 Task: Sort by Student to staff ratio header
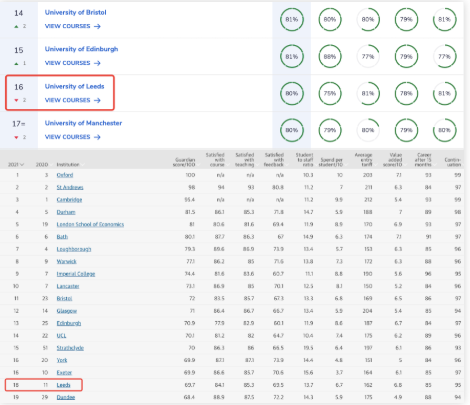pyautogui.click(x=304, y=160)
